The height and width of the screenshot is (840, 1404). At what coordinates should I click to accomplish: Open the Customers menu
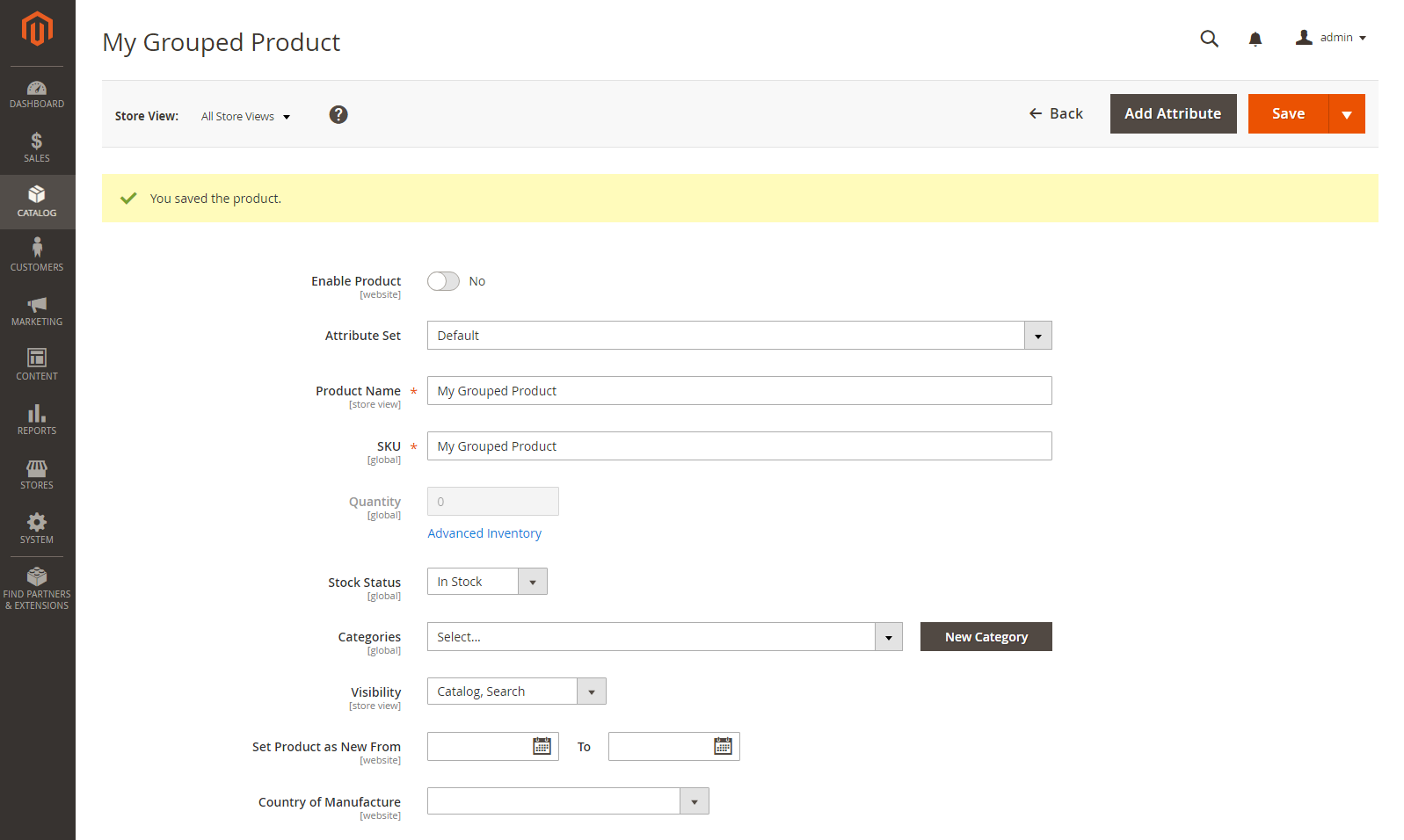click(x=37, y=255)
